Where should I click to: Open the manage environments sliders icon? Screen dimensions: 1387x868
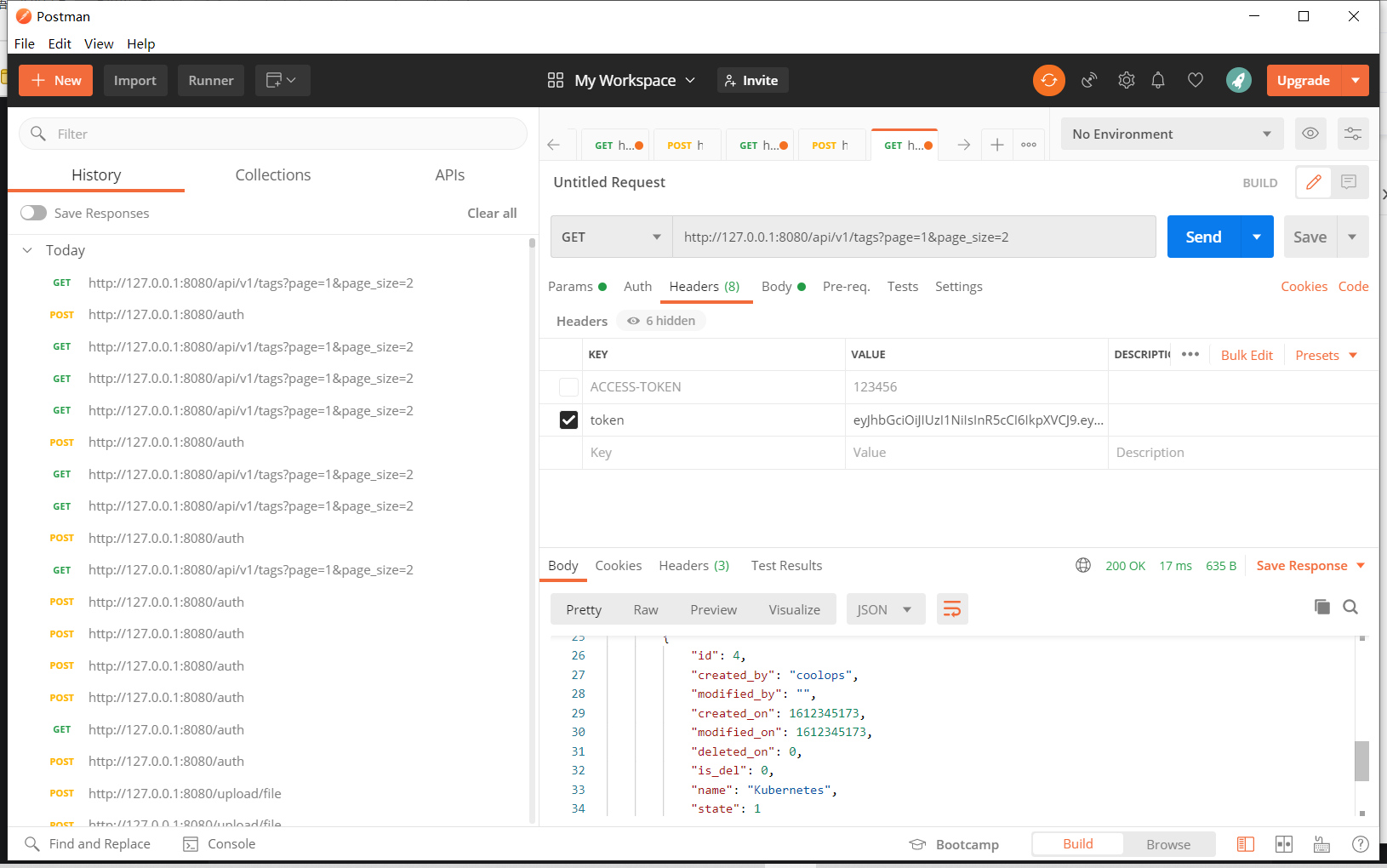tap(1353, 134)
